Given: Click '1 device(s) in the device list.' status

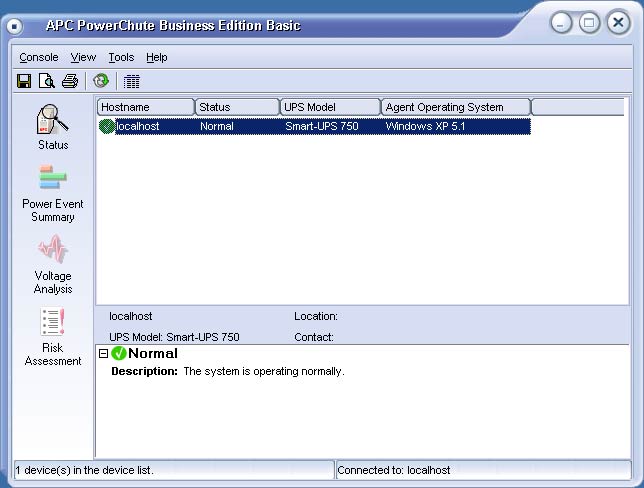Looking at the screenshot, I should point(85,470).
